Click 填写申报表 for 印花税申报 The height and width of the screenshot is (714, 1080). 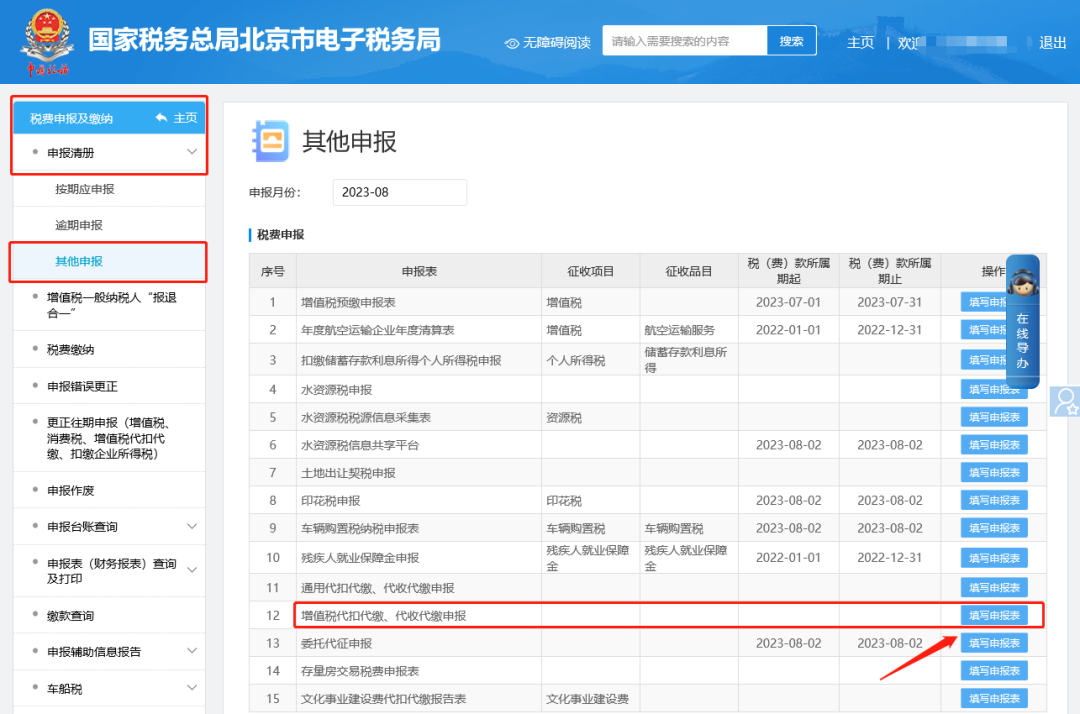[994, 501]
